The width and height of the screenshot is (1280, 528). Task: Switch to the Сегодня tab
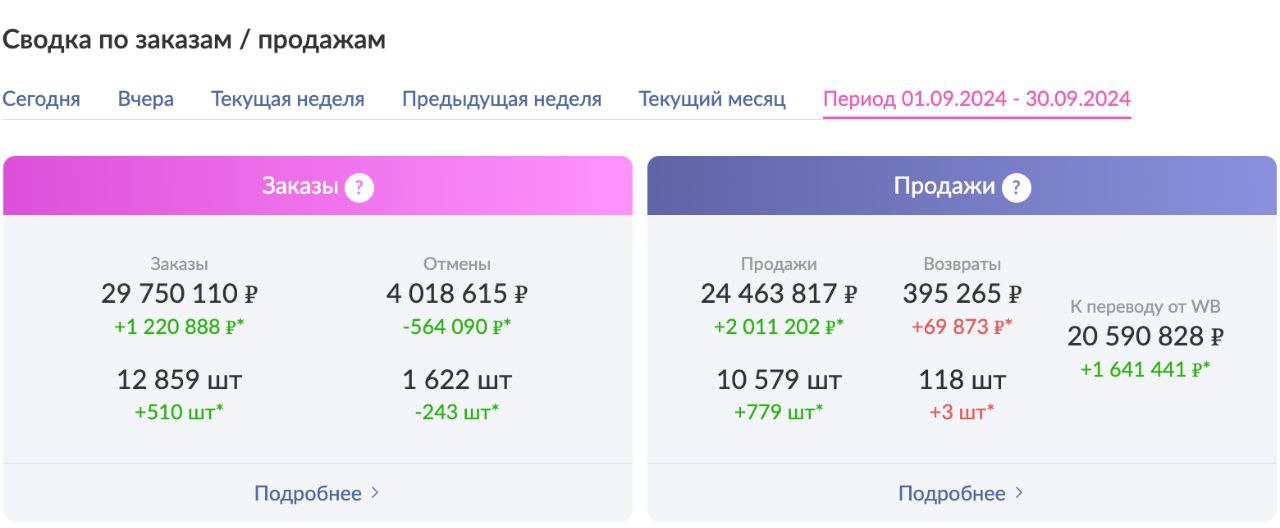tap(41, 99)
